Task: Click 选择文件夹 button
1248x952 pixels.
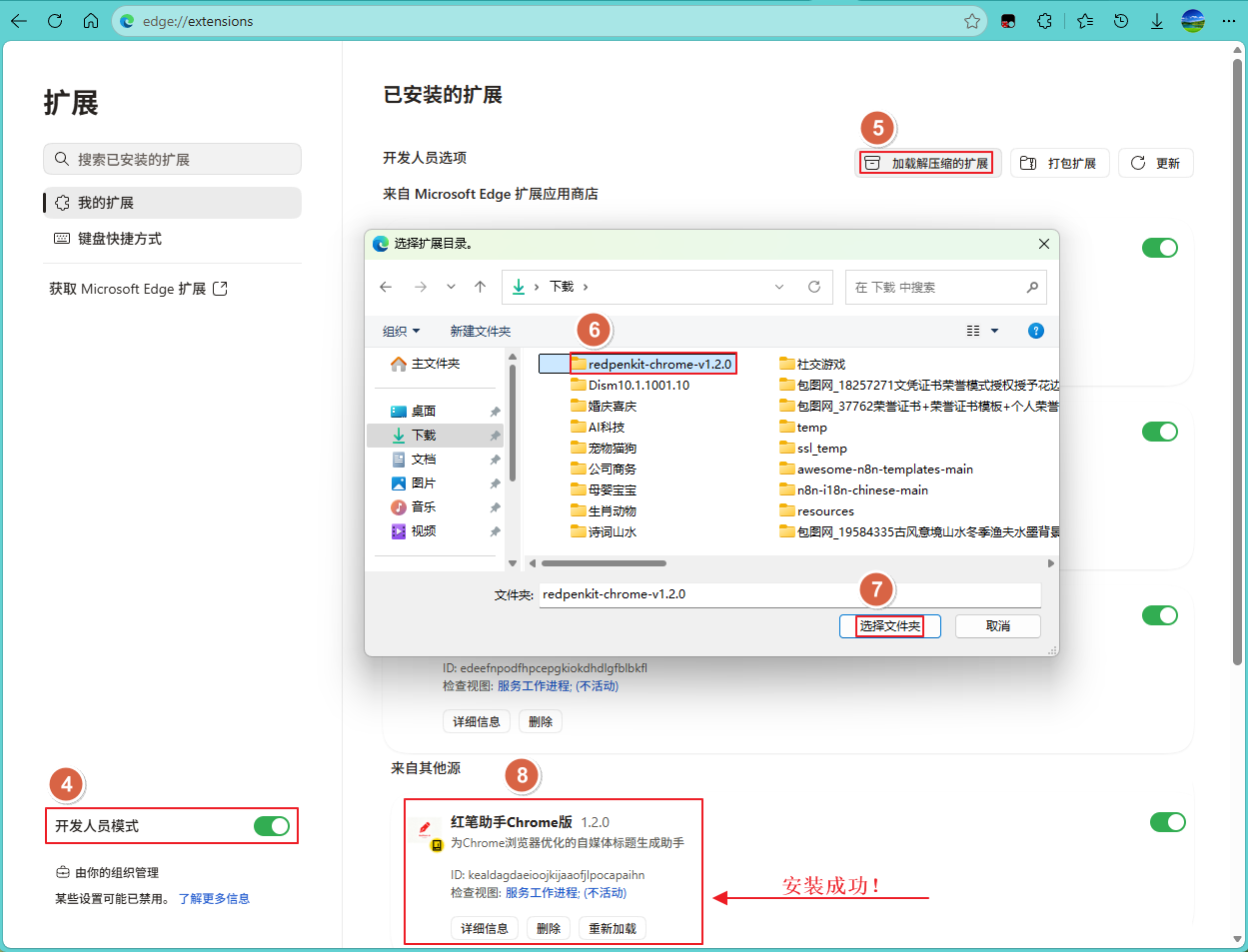Action: point(889,625)
